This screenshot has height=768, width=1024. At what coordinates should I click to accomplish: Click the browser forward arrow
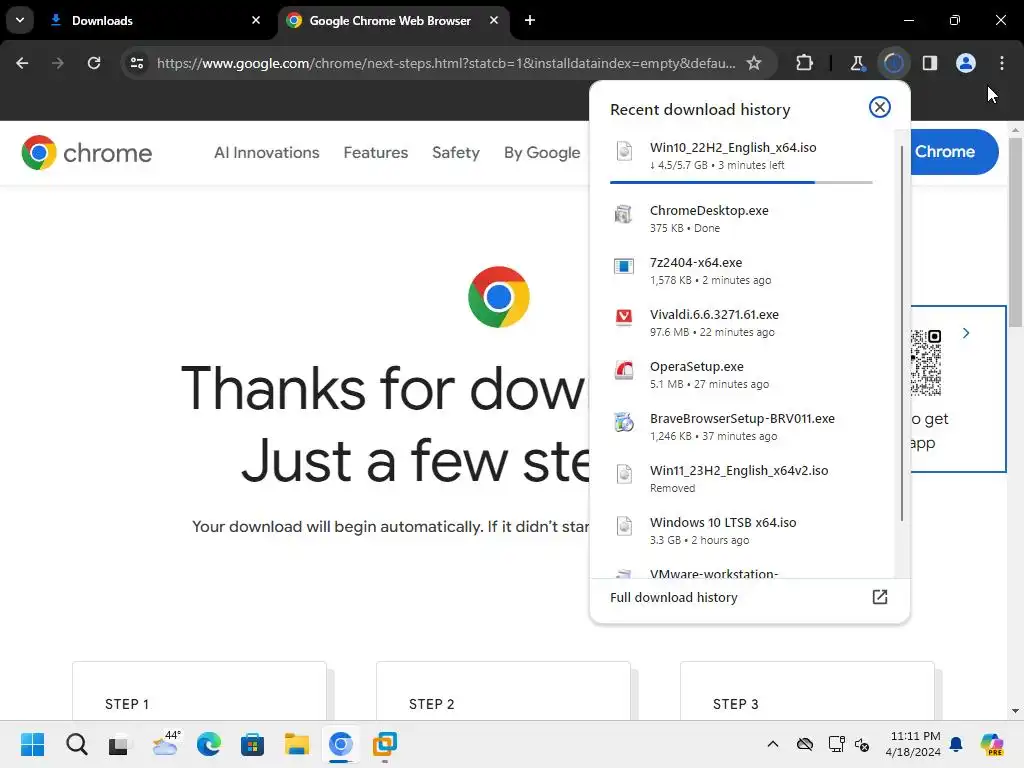[58, 63]
